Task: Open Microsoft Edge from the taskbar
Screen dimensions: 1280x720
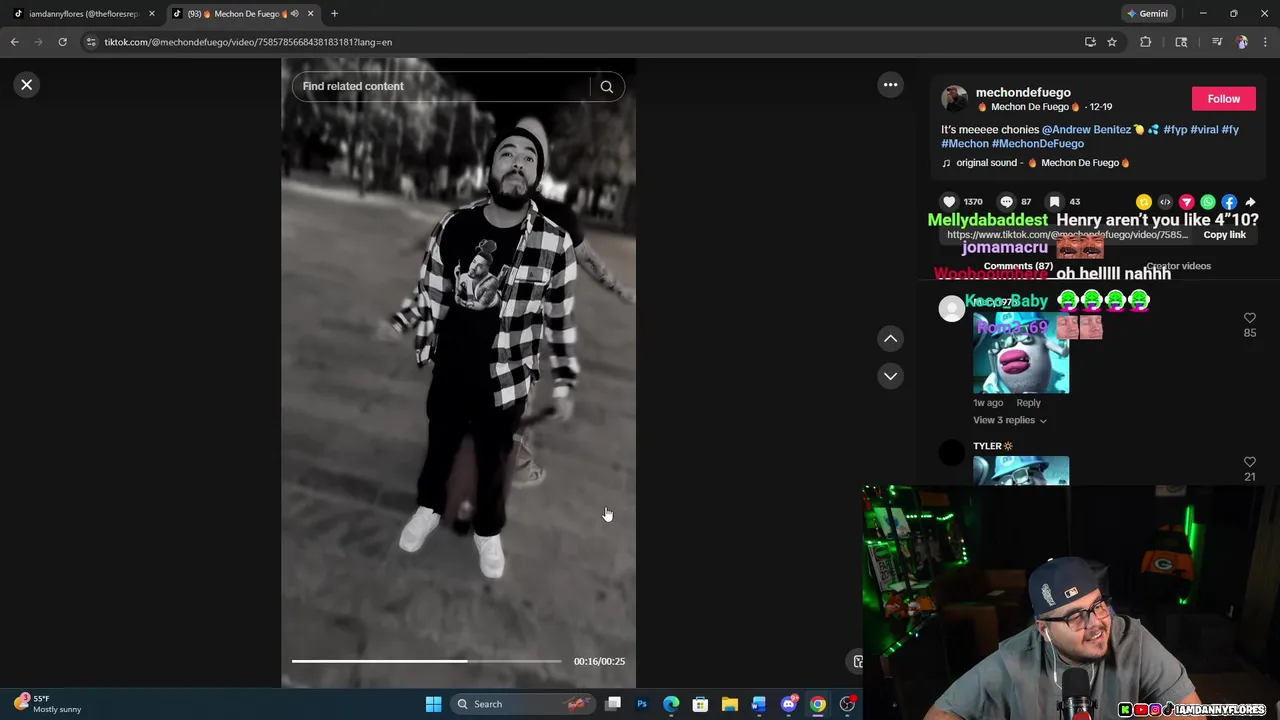Action: pyautogui.click(x=671, y=704)
